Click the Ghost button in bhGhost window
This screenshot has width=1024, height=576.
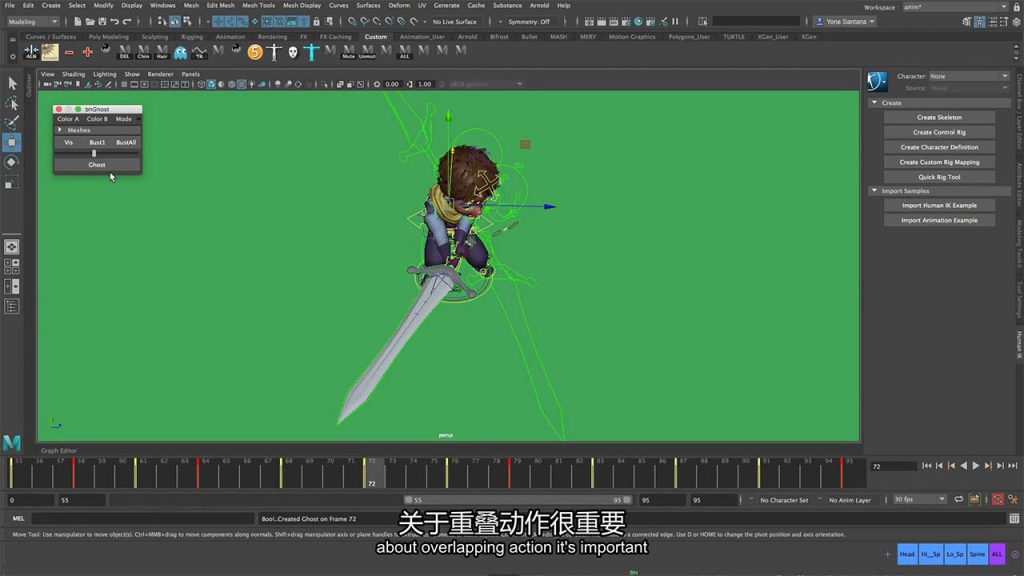click(97, 165)
